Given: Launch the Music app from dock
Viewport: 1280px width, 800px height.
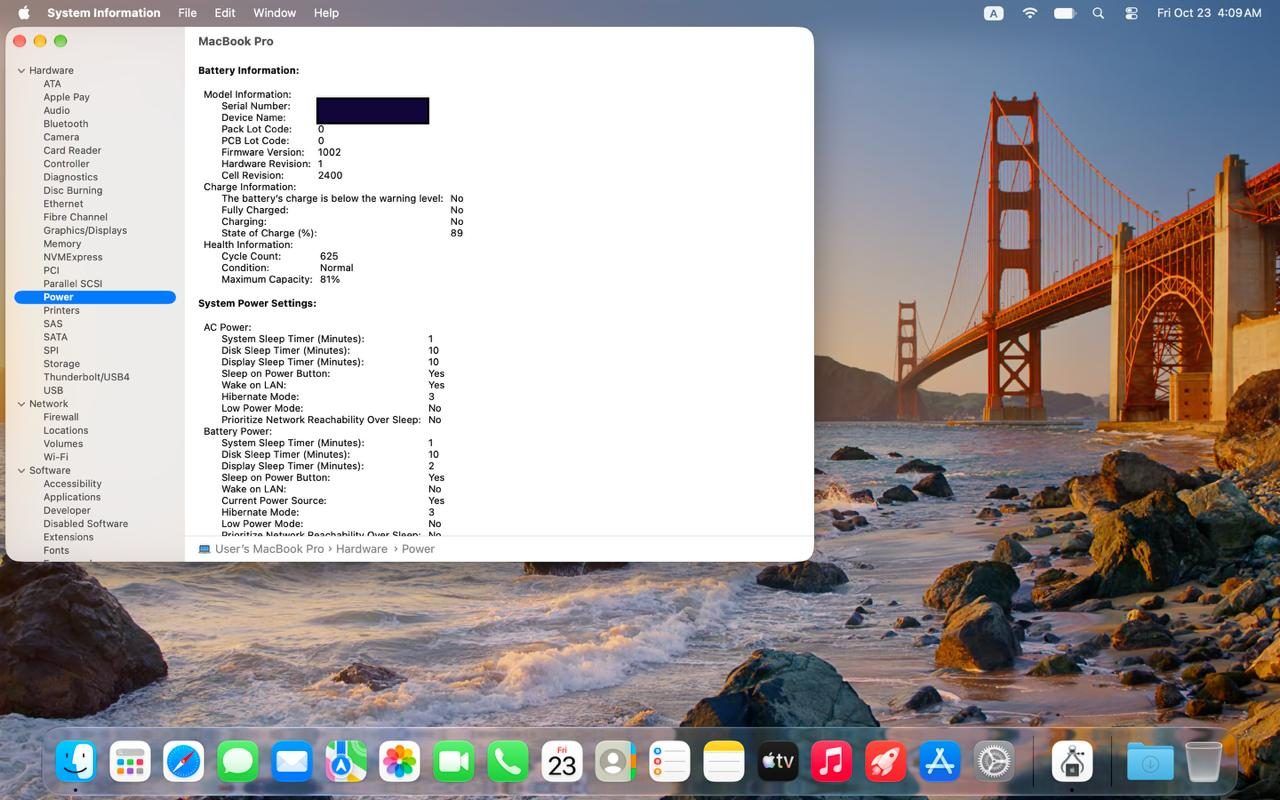Looking at the screenshot, I should click(x=832, y=762).
